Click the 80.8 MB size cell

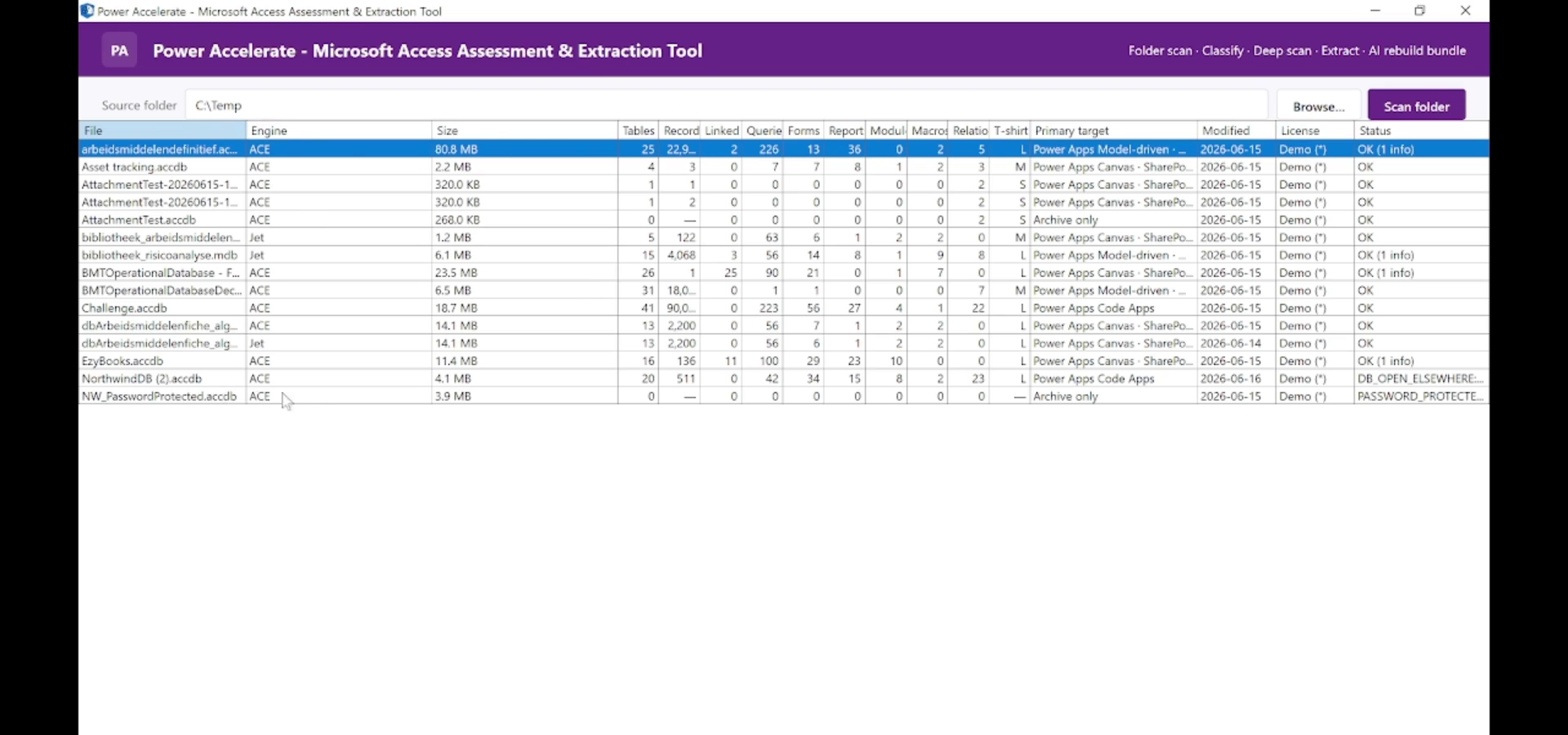pyautogui.click(x=524, y=149)
